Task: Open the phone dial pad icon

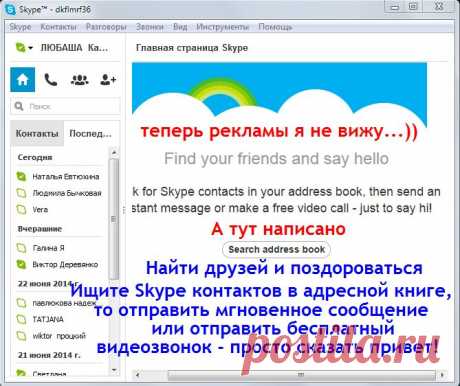Action: pyautogui.click(x=51, y=80)
